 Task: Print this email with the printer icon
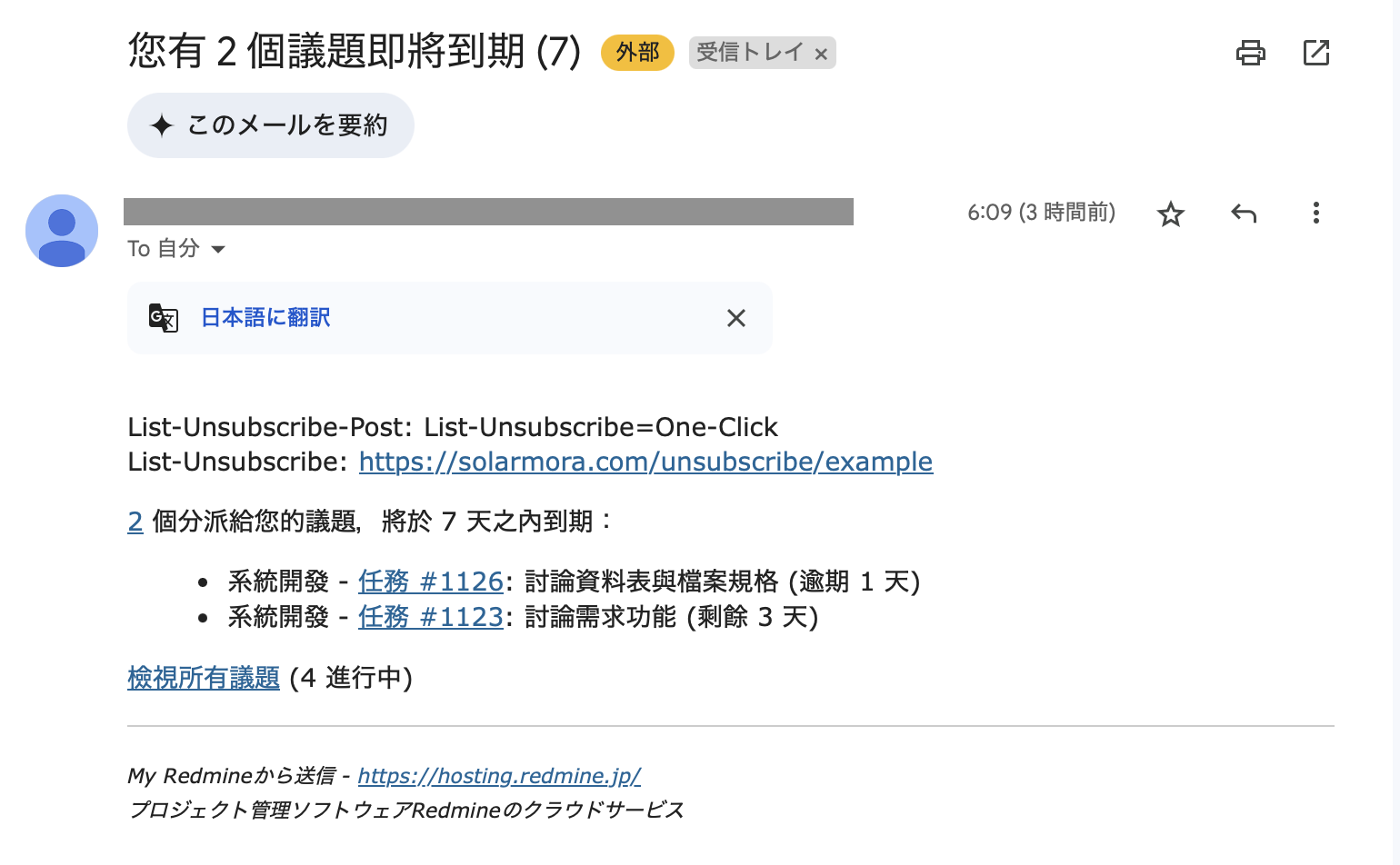tap(1251, 53)
